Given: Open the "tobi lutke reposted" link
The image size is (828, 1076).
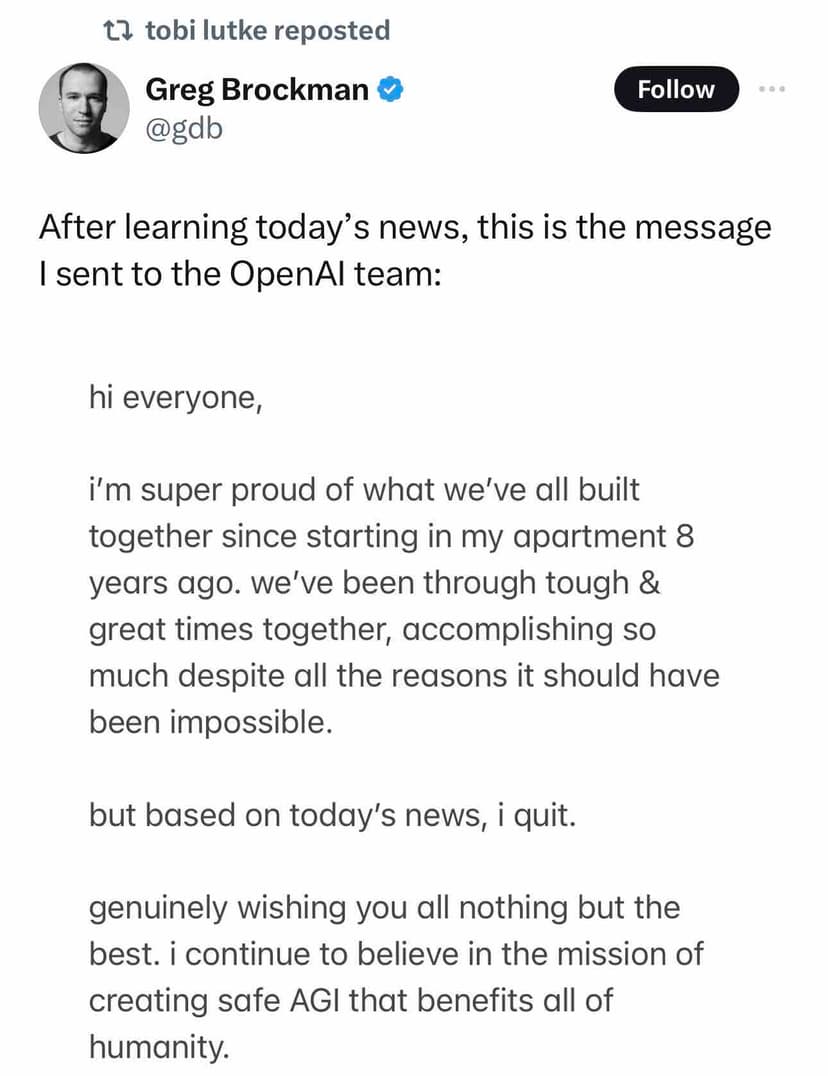Looking at the screenshot, I should coord(267,30).
